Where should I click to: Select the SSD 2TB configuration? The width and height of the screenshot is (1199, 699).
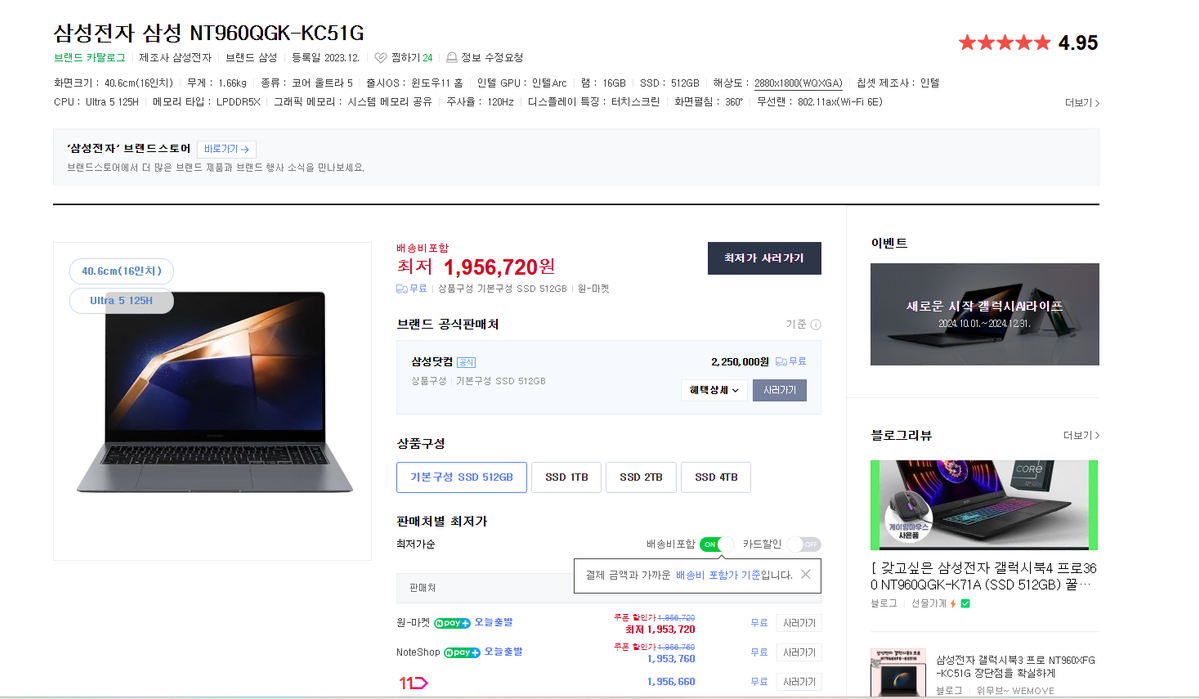tap(641, 477)
